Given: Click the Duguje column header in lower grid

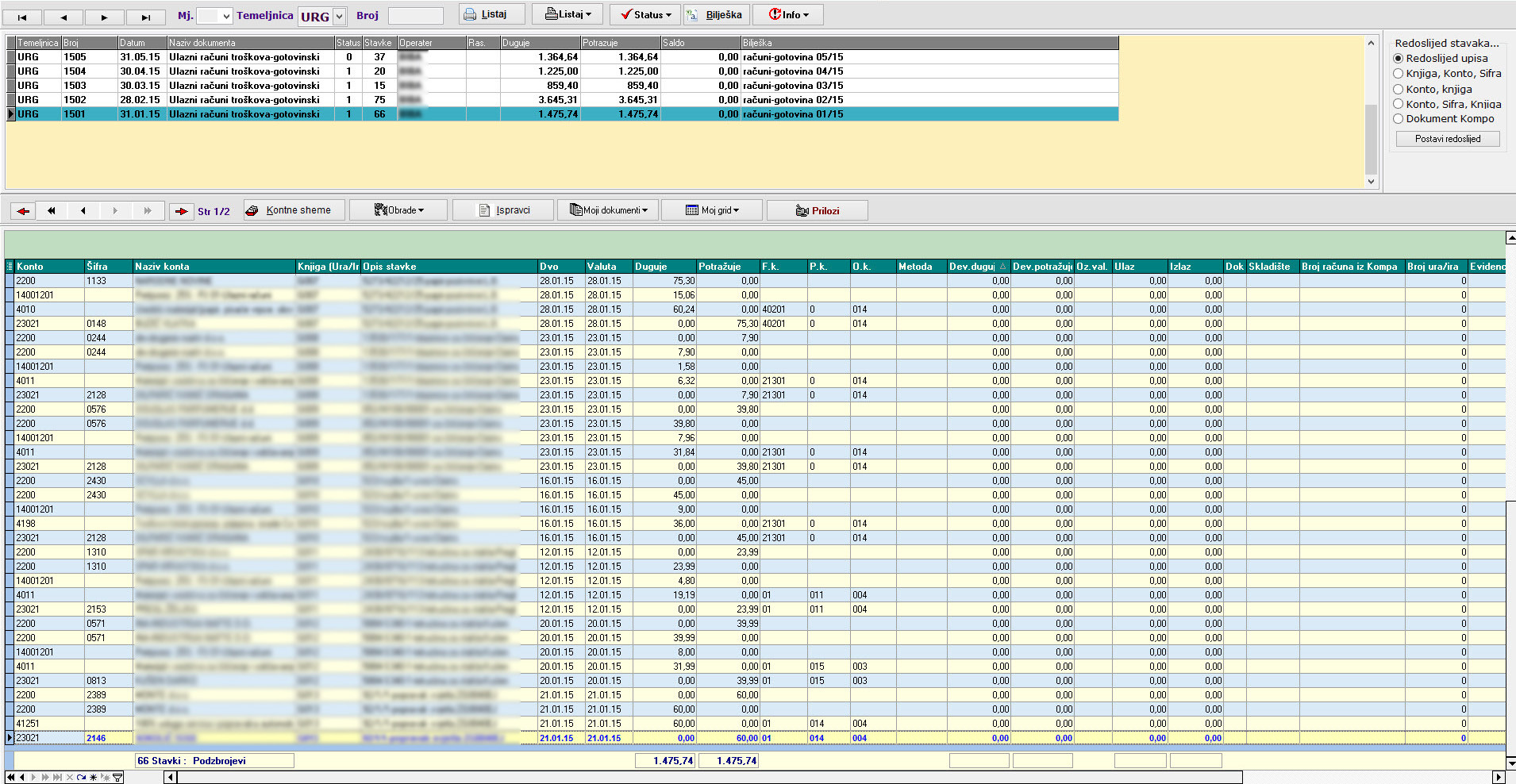Looking at the screenshot, I should coord(664,267).
